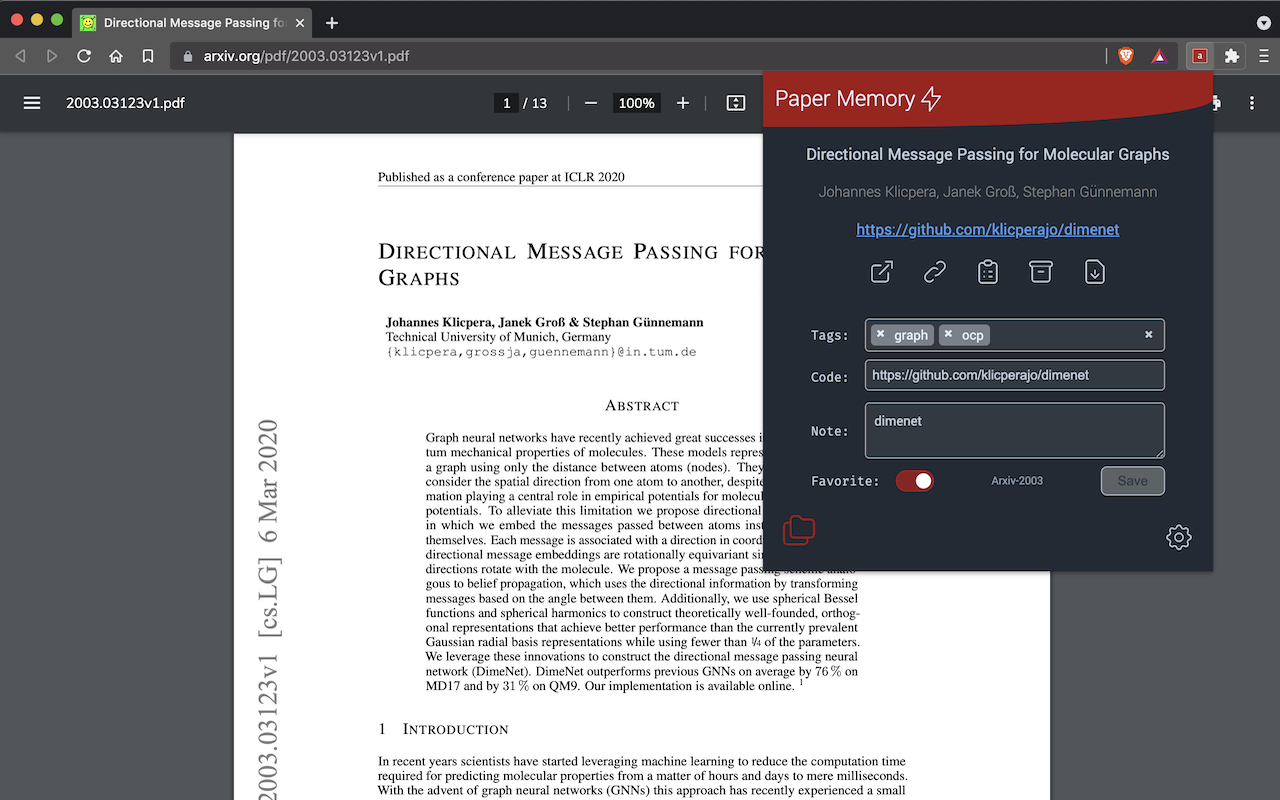Viewport: 1280px width, 800px height.
Task: Open the PDF viewer more options menu
Action: tap(1252, 103)
